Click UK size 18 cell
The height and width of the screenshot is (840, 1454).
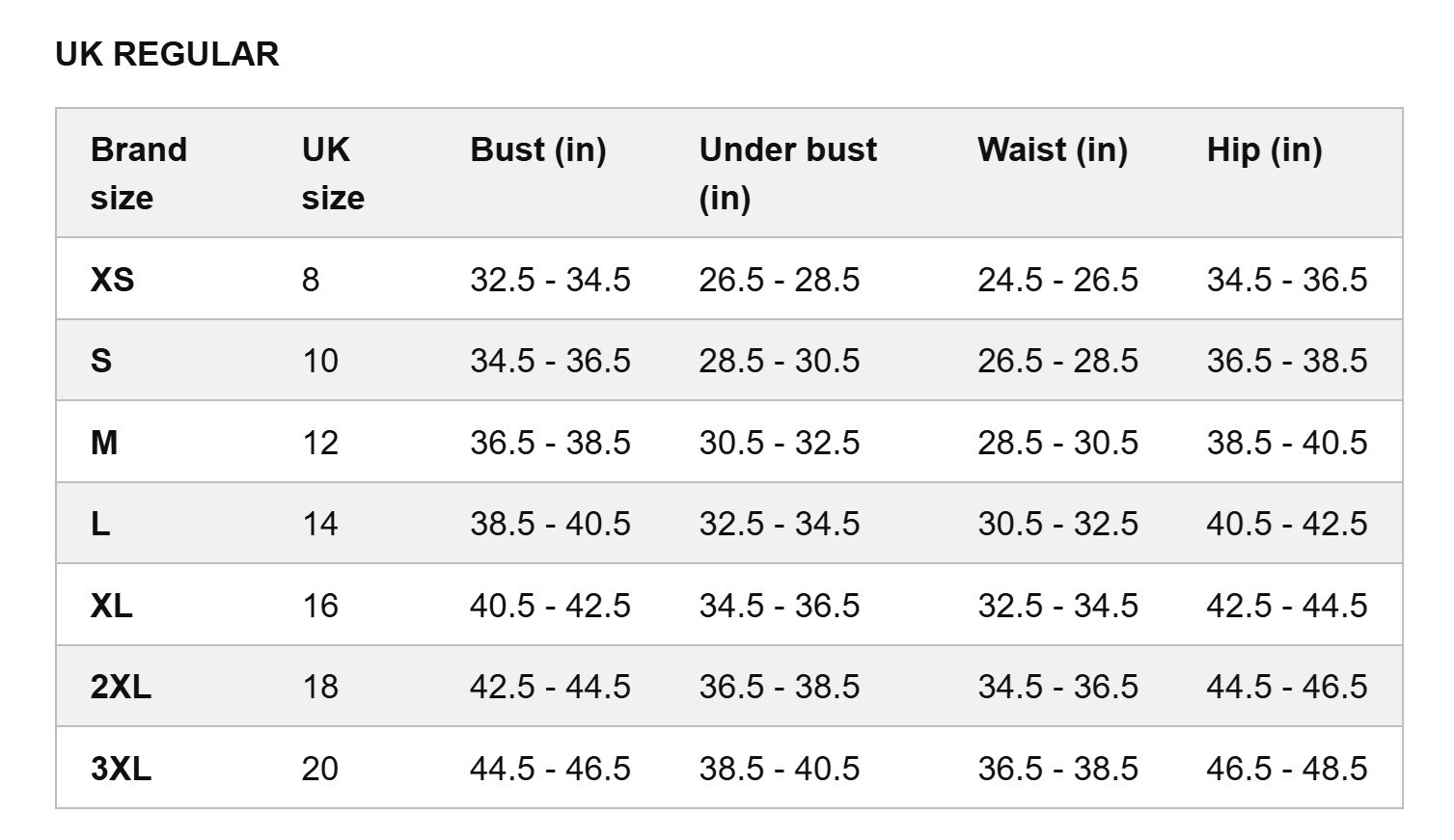(319, 687)
